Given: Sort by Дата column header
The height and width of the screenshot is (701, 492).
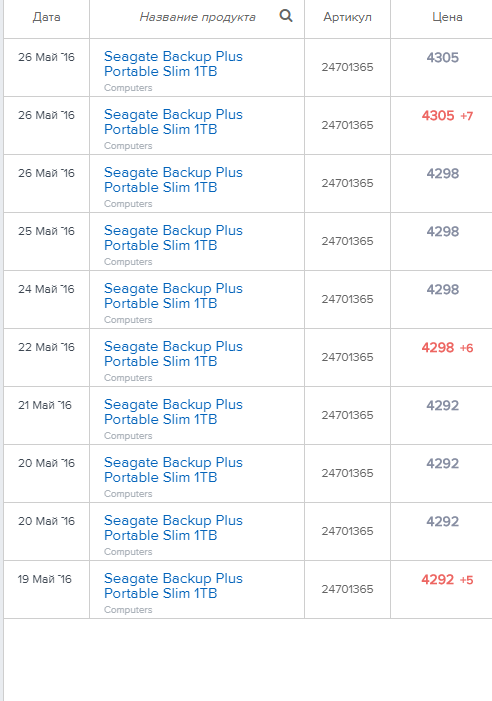Looking at the screenshot, I should [46, 17].
